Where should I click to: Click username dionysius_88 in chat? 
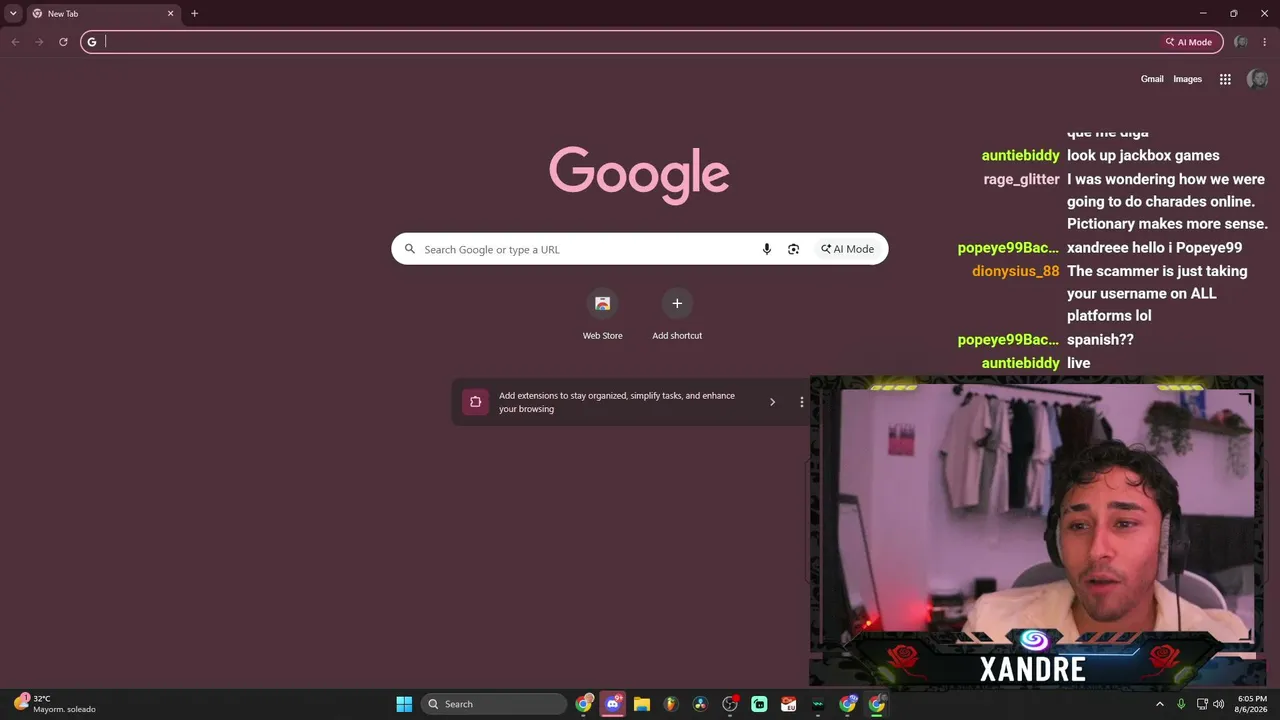pos(1015,271)
